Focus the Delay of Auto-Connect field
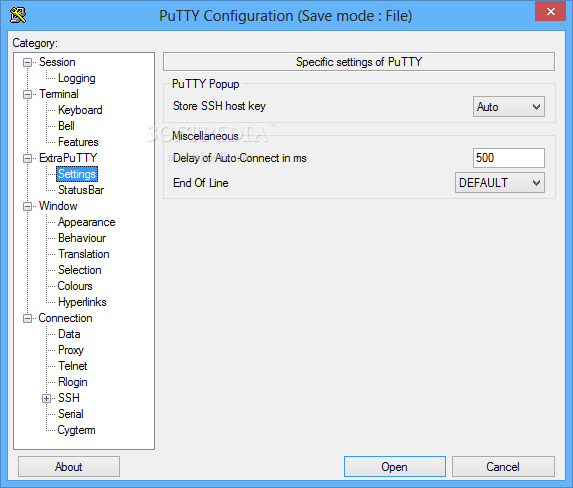Image resolution: width=573 pixels, height=488 pixels. [x=509, y=158]
